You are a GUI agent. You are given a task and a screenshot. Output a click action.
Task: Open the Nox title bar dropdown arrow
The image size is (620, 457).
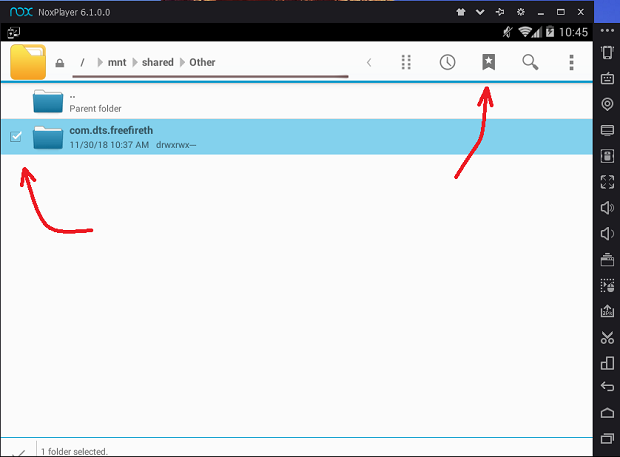pyautogui.click(x=480, y=12)
